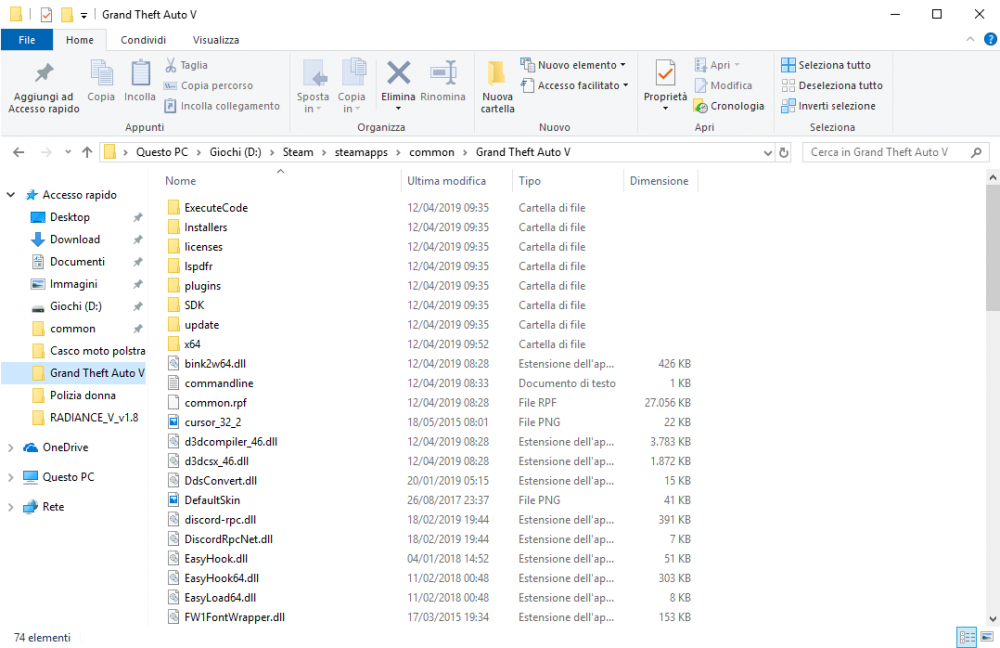The height and width of the screenshot is (648, 1000).
Task: Switch to large icons view in status bar
Action: [x=987, y=637]
